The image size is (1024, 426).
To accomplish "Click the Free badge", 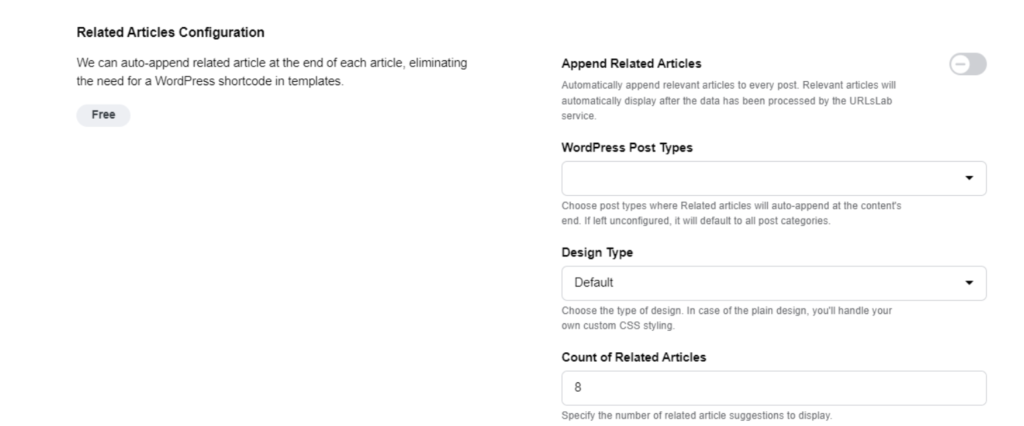I will pyautogui.click(x=103, y=115).
